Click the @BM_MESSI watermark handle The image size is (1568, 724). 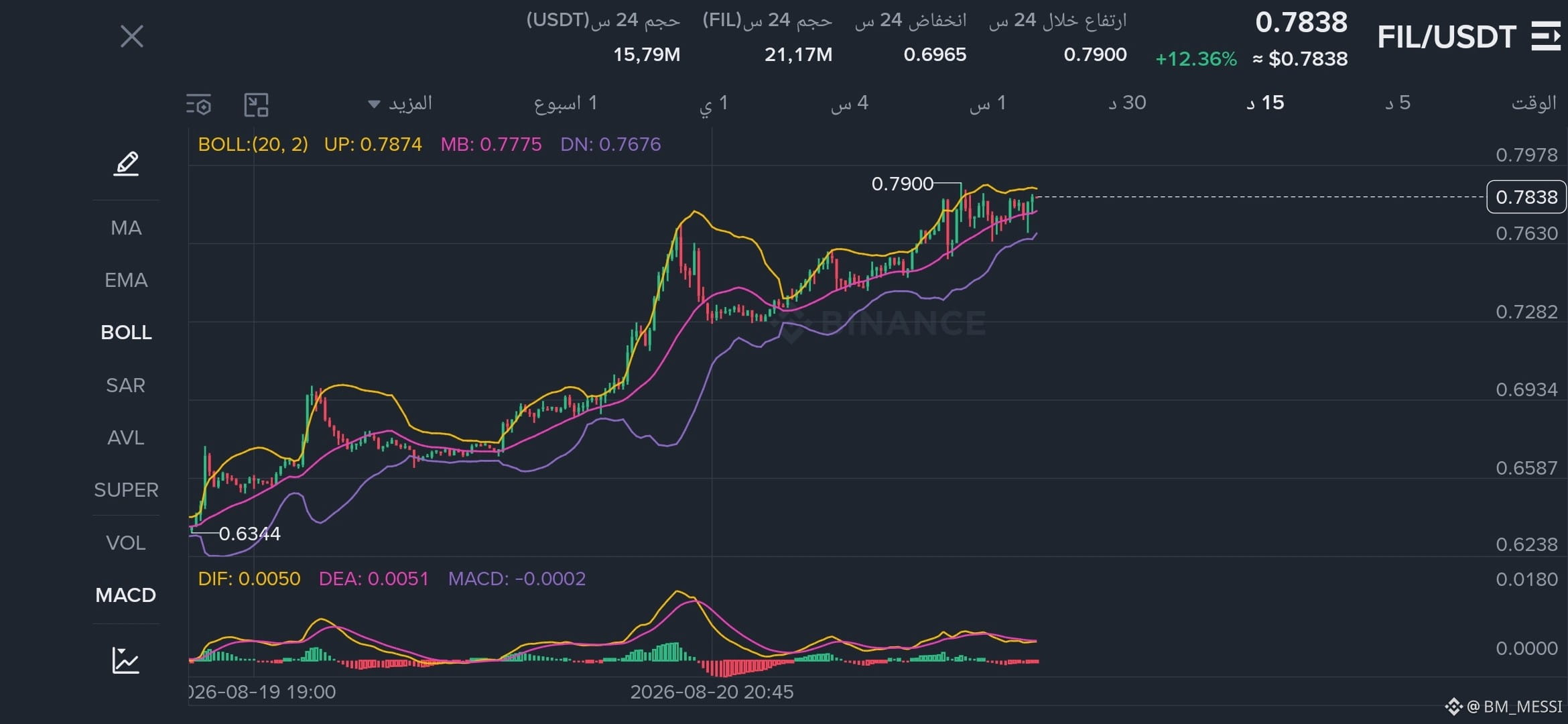(1514, 707)
